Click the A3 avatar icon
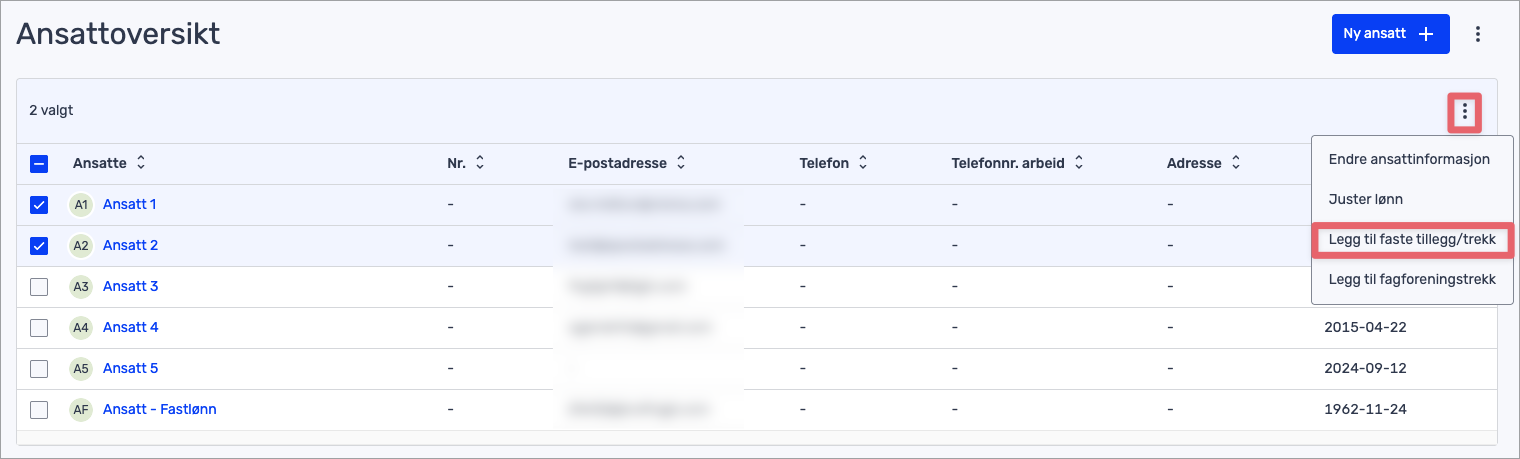The image size is (1520, 459). click(x=82, y=286)
